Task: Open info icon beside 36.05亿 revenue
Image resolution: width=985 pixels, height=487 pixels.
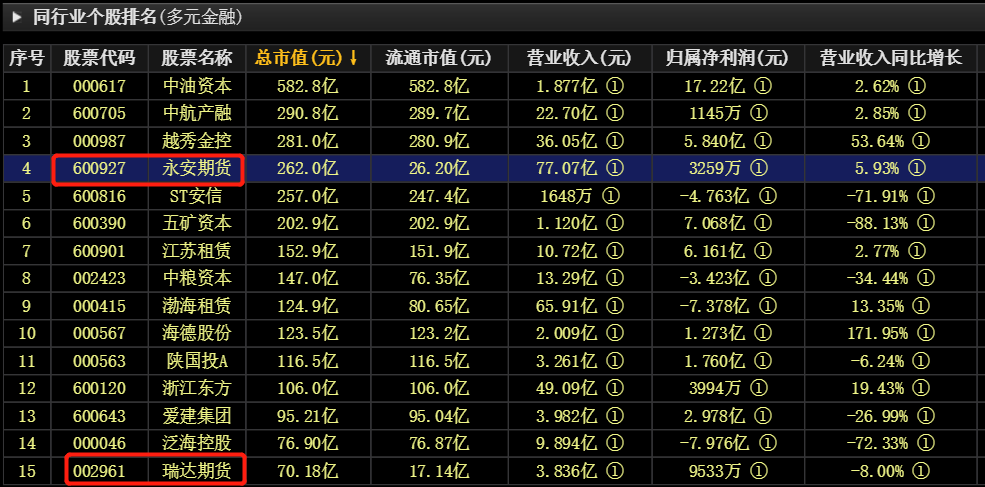Action: (x=615, y=141)
